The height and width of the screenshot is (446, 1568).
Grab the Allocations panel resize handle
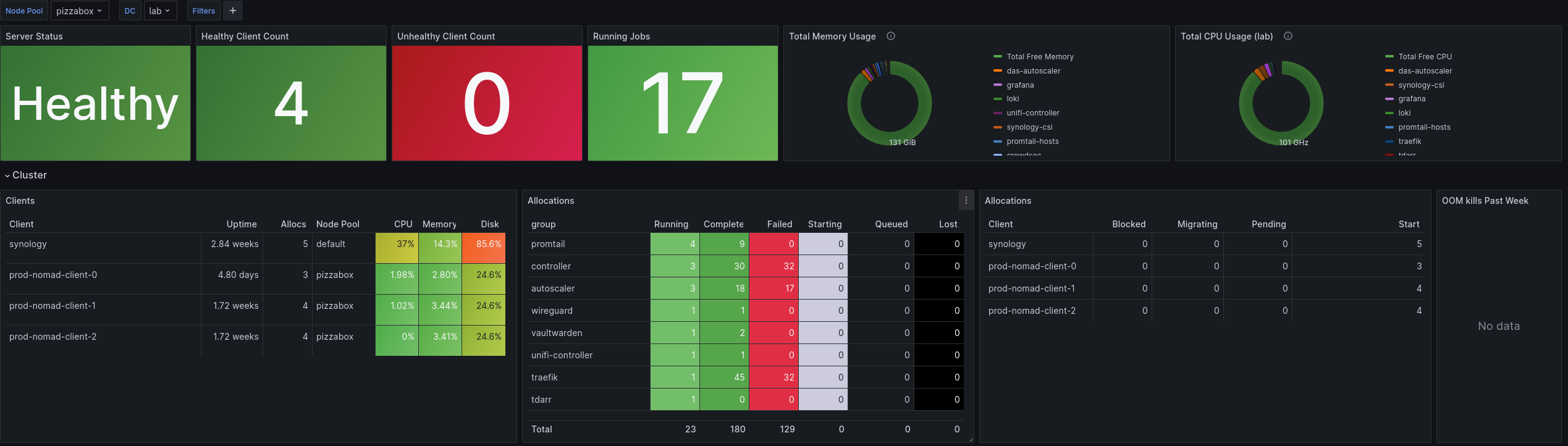[971, 439]
